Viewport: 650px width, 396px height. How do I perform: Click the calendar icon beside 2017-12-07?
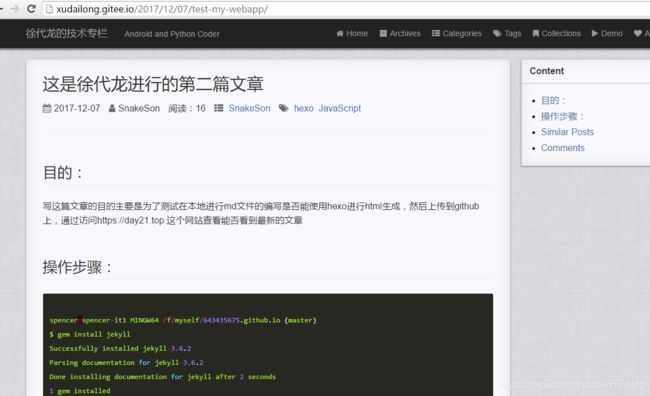click(x=47, y=109)
